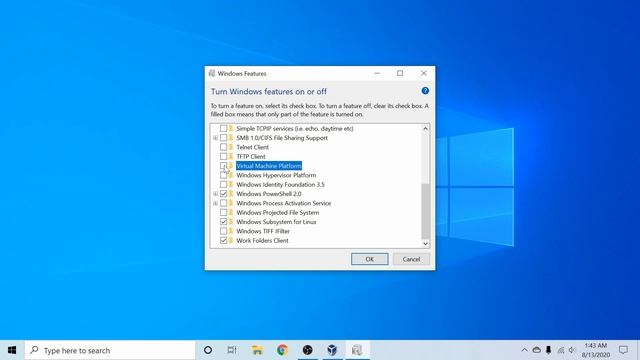This screenshot has width=640, height=360.
Task: Select Windows Hypervisor Platform label
Action: [276, 175]
